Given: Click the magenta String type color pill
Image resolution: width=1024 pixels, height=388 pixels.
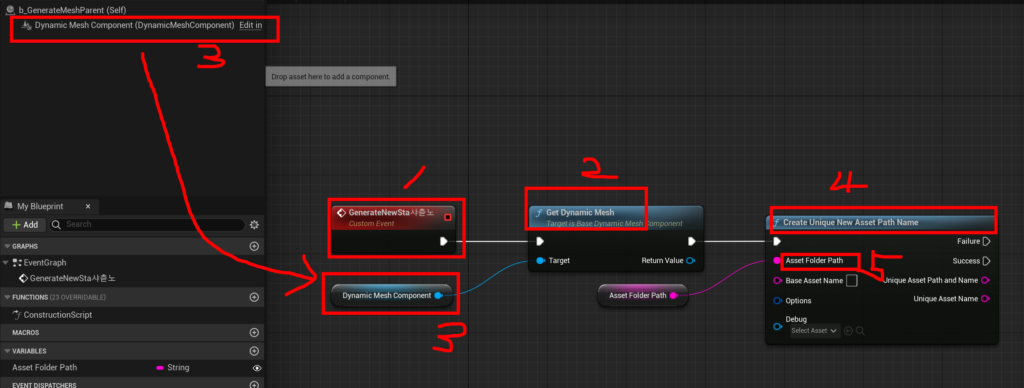Looking at the screenshot, I should pyautogui.click(x=160, y=368).
